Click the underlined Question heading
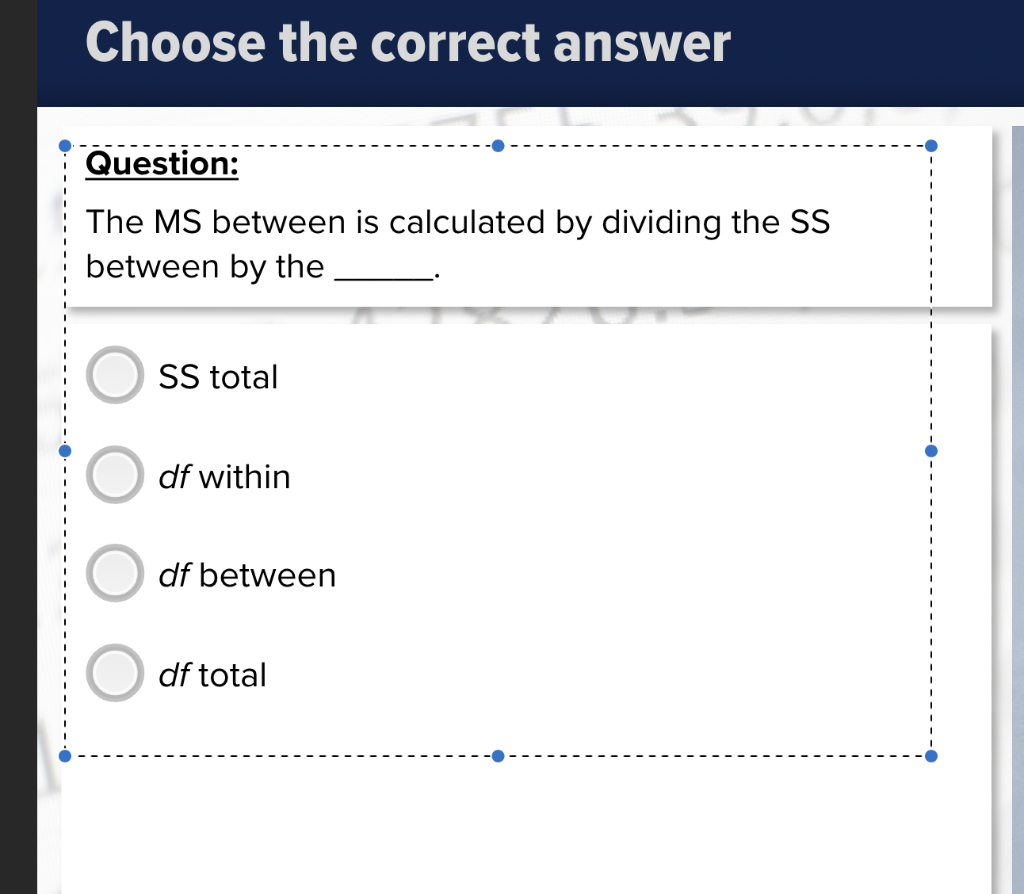This screenshot has height=894, width=1024. (160, 164)
